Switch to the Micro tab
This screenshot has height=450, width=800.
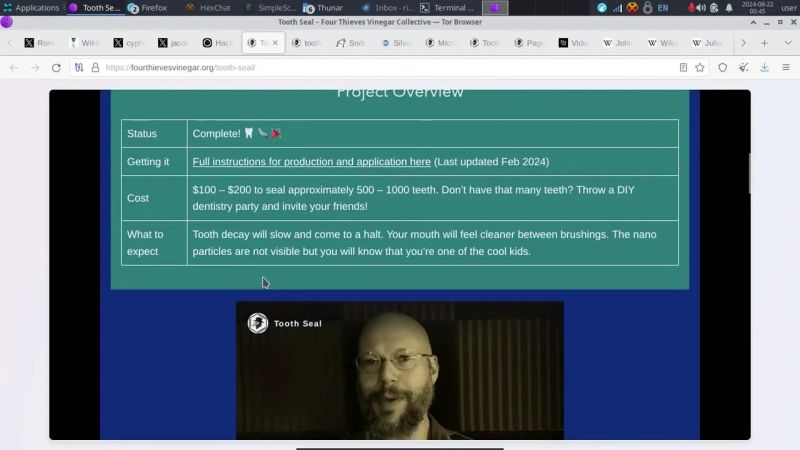[440, 43]
